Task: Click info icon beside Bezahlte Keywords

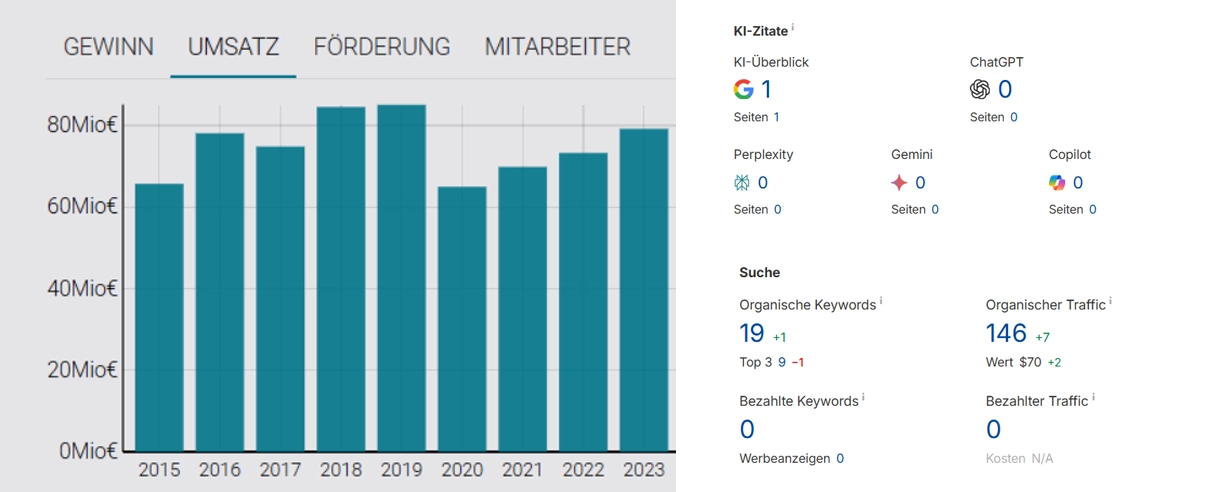Action: [x=863, y=398]
